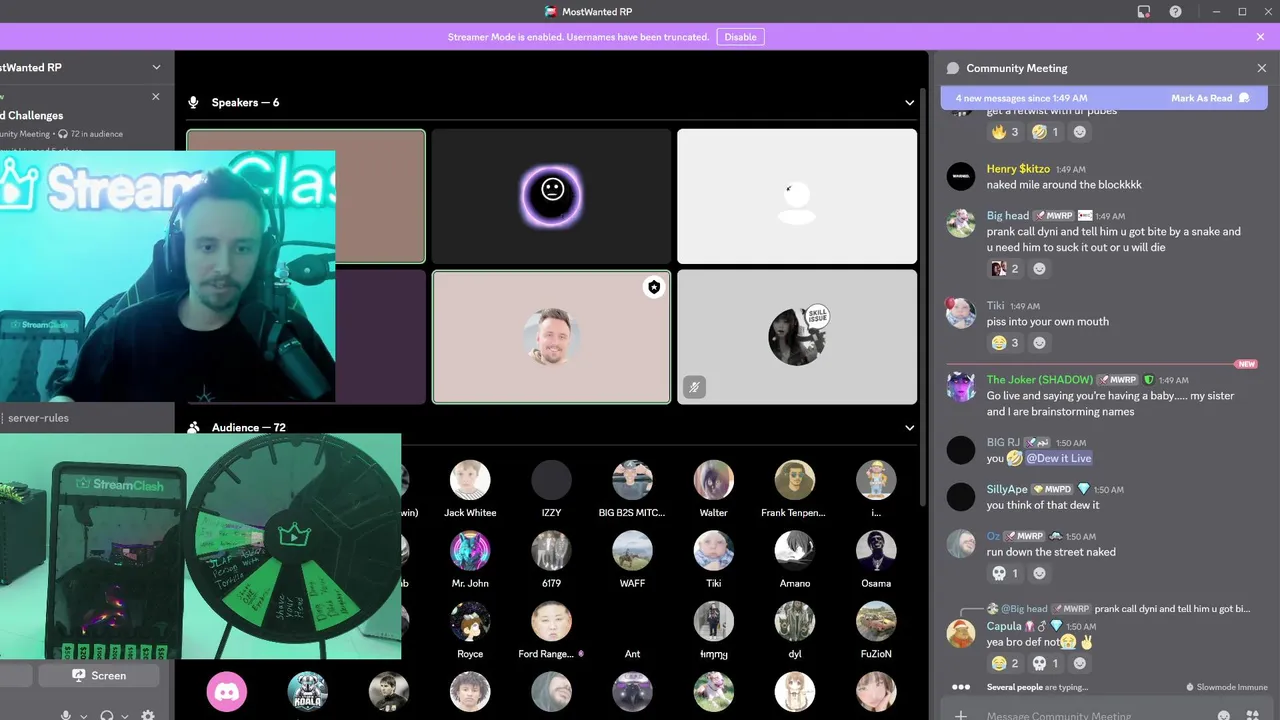Open BIG B2S MITC... audience avatar
Viewport: 1280px width, 720px height.
632,480
